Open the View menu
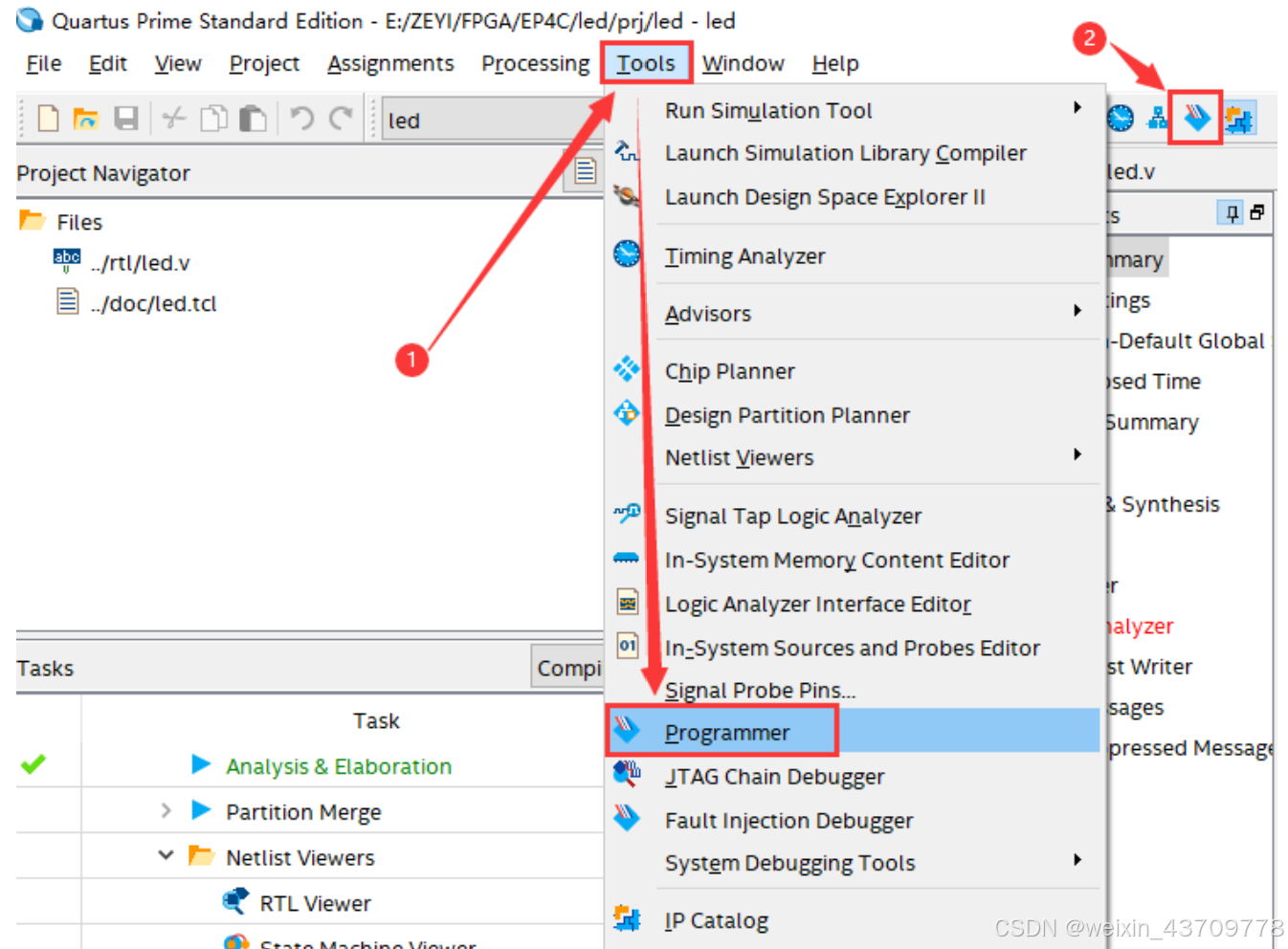This screenshot has height=949, width=1288. click(178, 63)
